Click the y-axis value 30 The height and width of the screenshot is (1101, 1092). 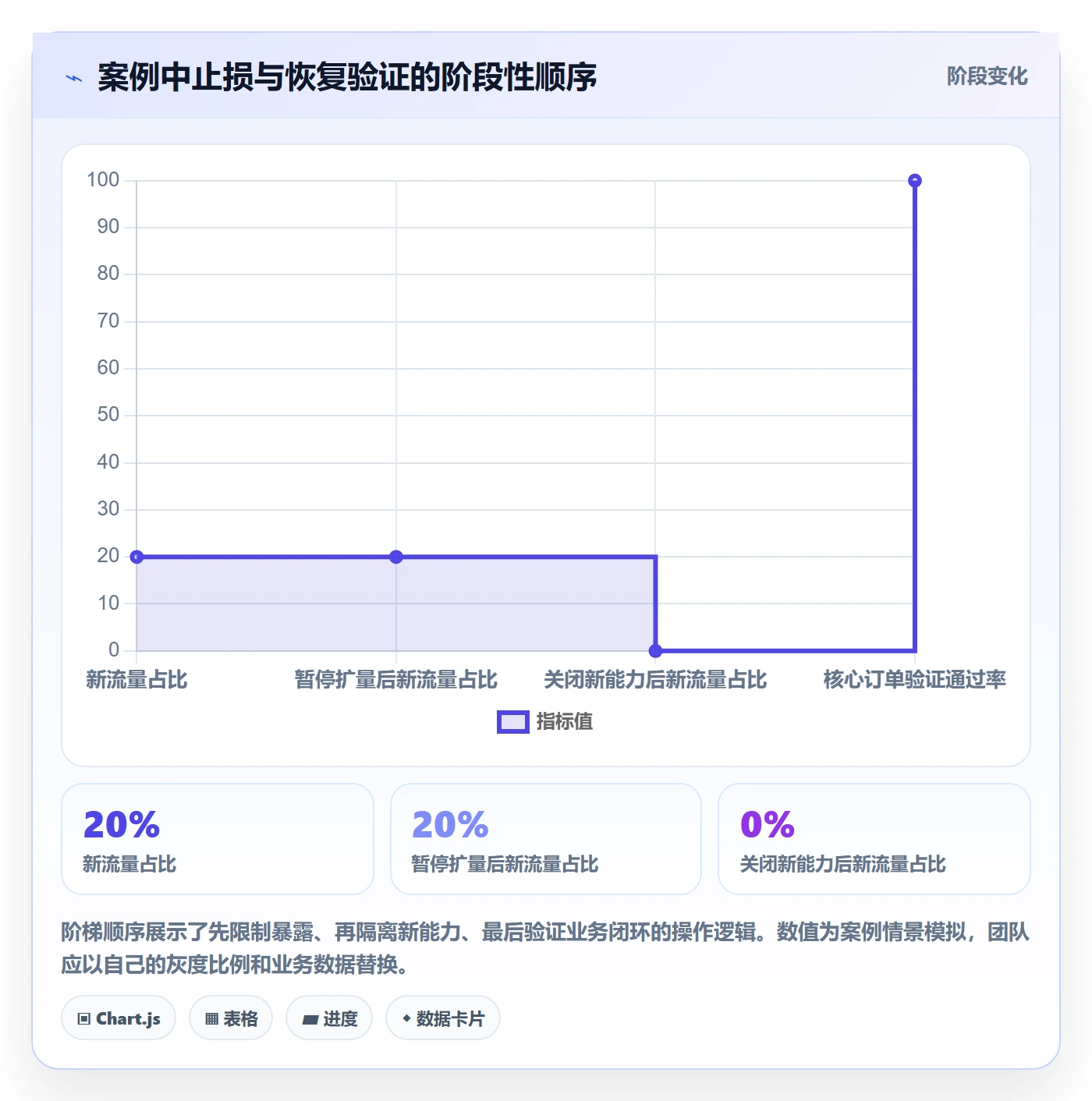pyautogui.click(x=108, y=509)
